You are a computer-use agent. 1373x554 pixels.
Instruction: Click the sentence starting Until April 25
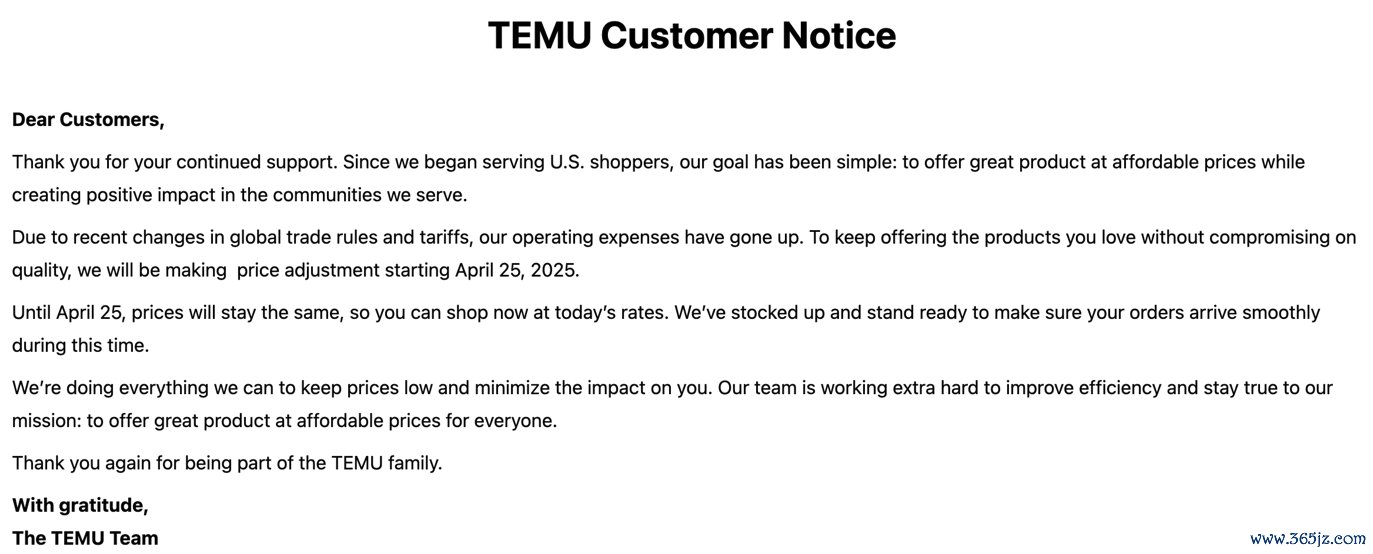point(341,313)
